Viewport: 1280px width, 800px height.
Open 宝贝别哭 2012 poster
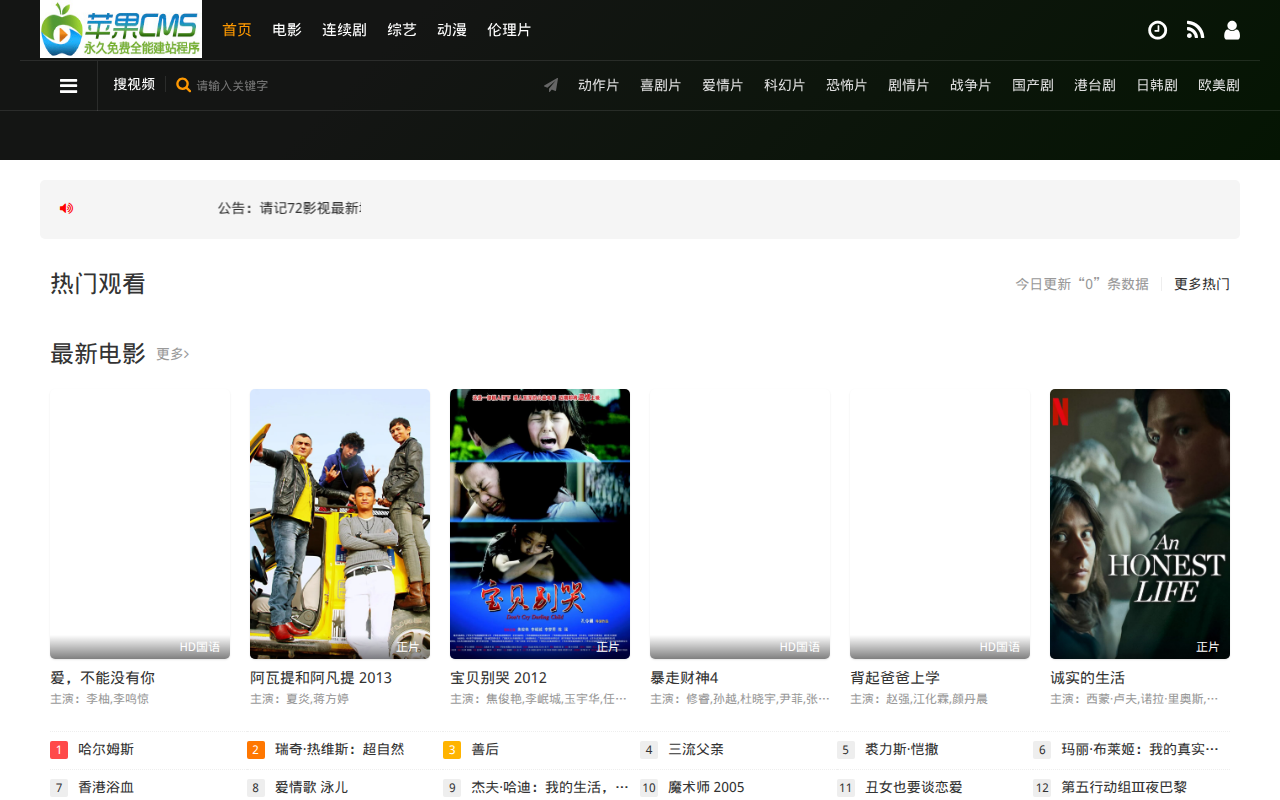pyautogui.click(x=540, y=524)
